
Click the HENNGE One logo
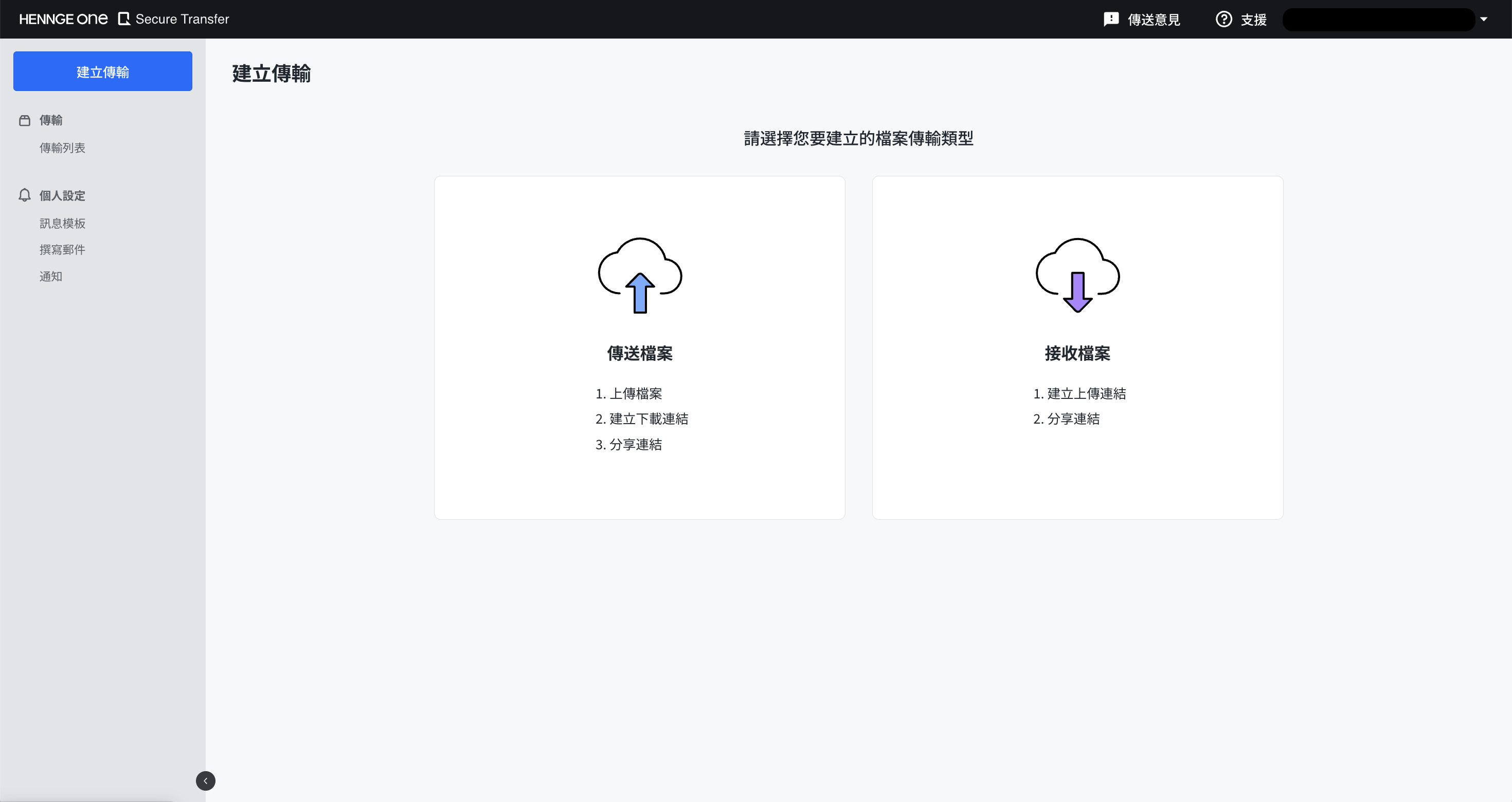pyautogui.click(x=63, y=20)
